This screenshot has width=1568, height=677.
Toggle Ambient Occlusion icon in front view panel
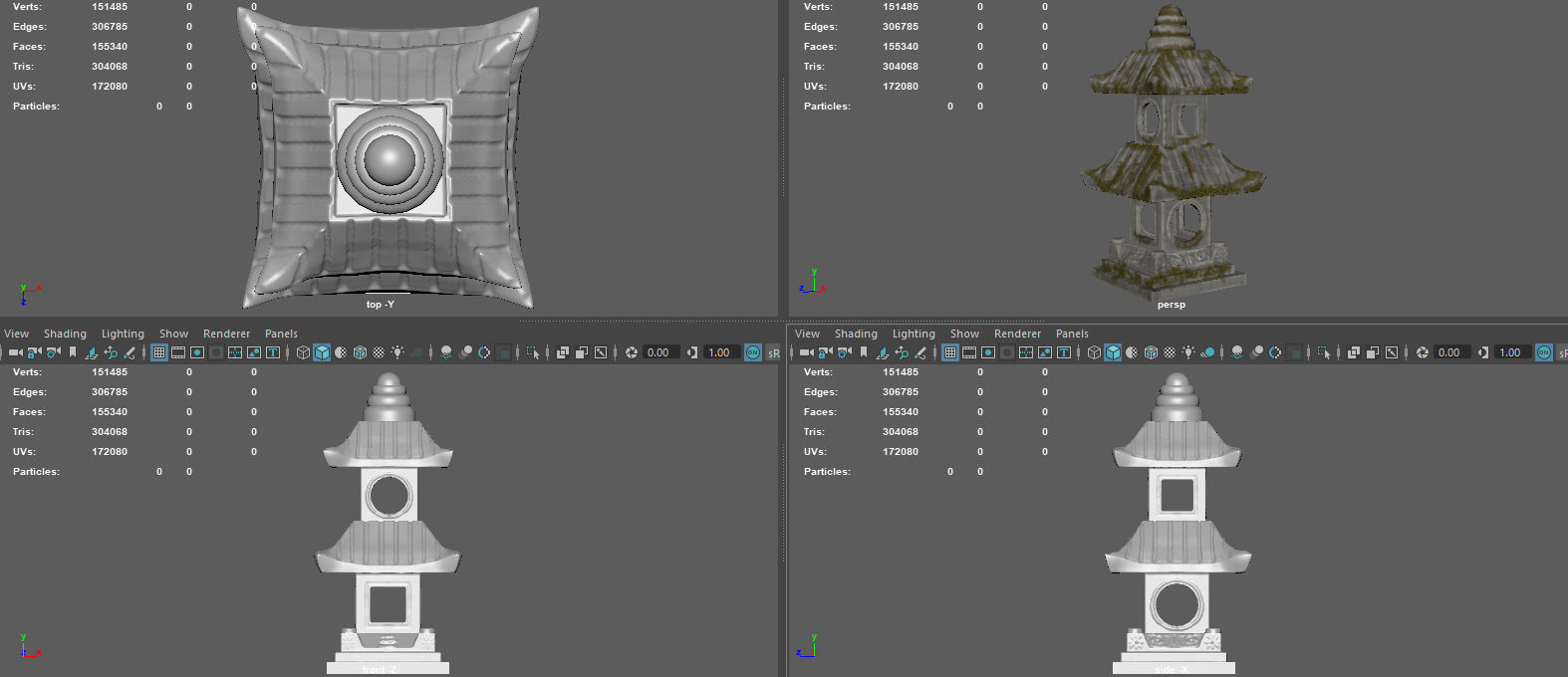tap(446, 352)
